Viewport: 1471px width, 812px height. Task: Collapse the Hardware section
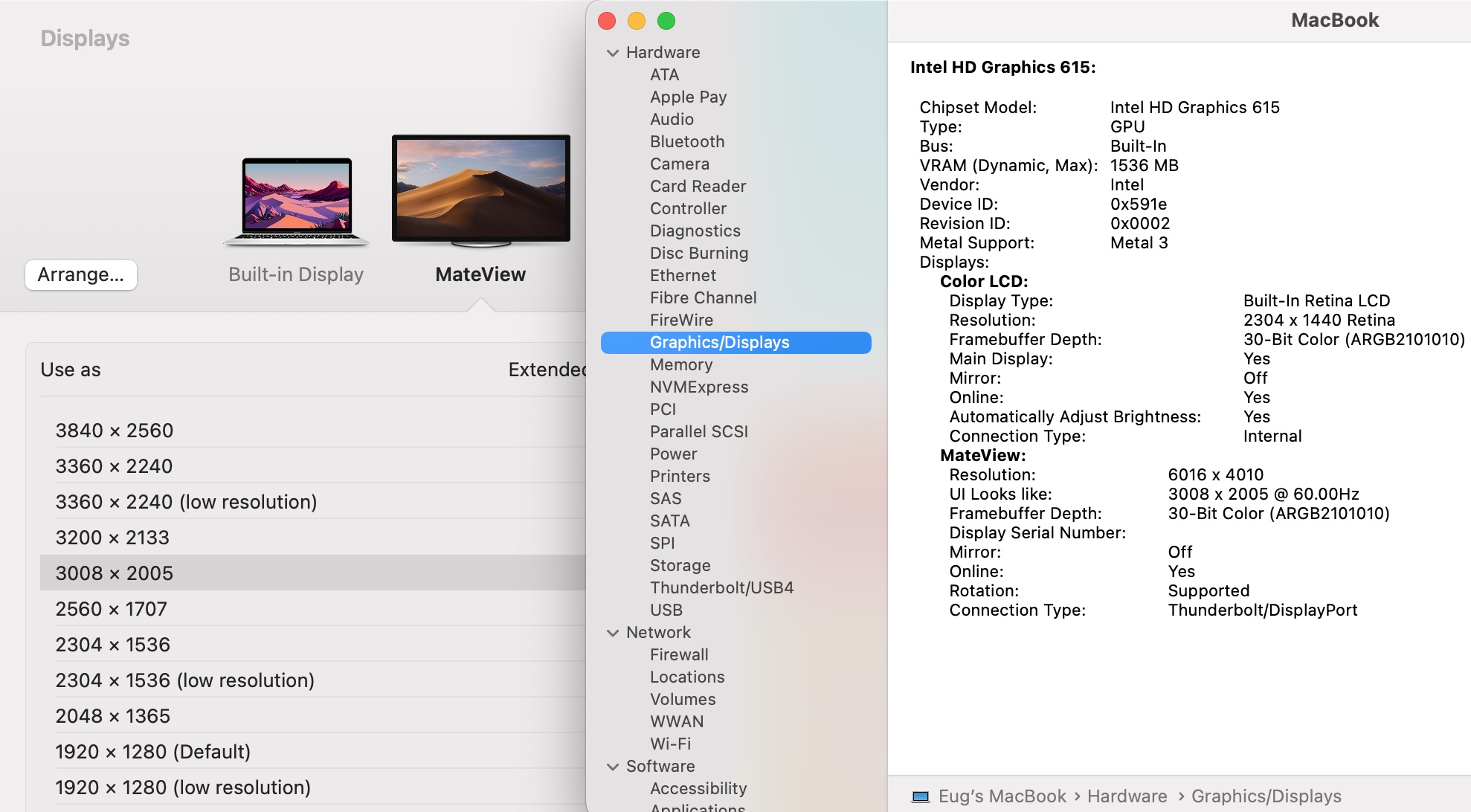pyautogui.click(x=613, y=52)
